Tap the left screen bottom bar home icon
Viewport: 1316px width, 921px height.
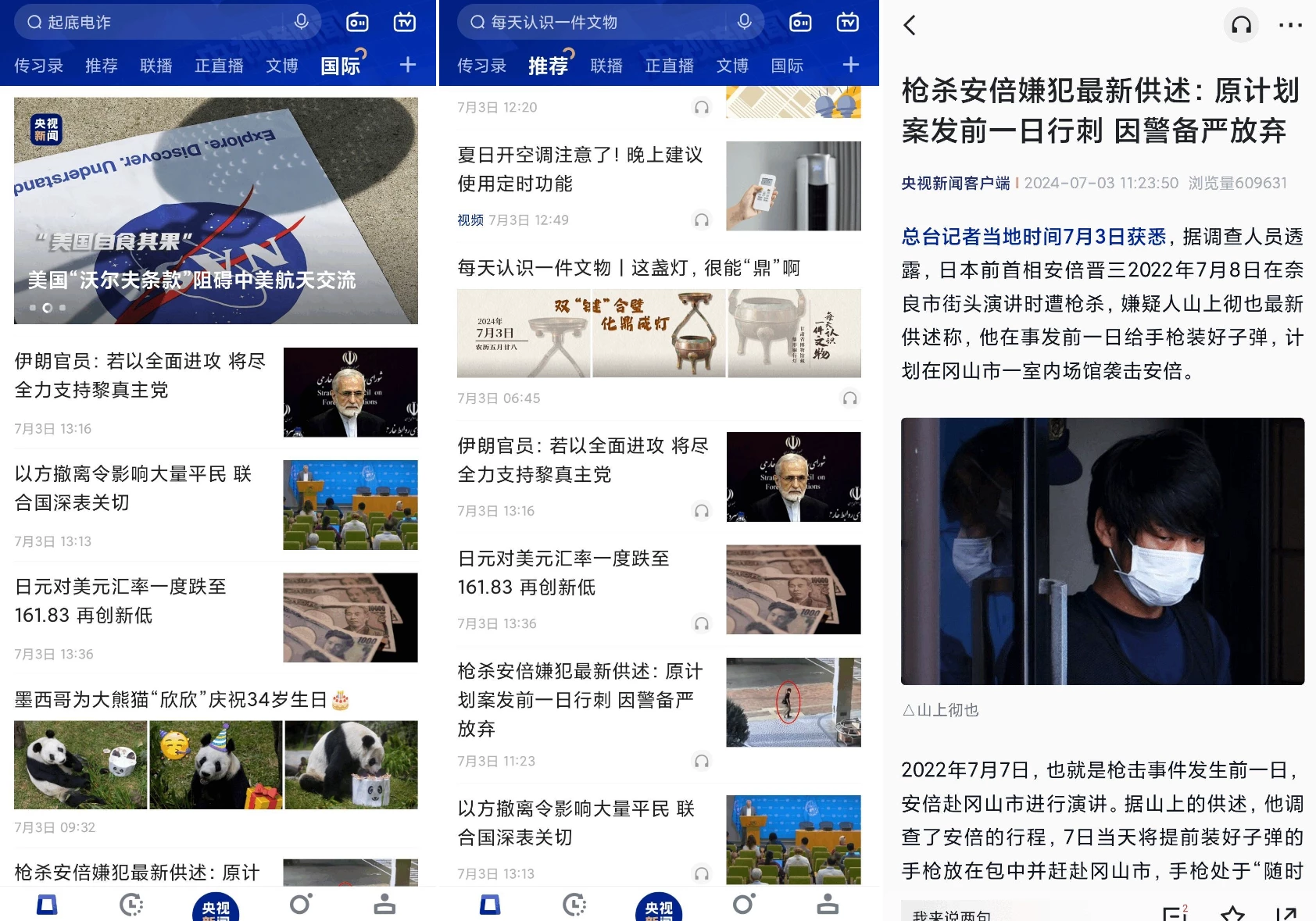click(x=48, y=905)
